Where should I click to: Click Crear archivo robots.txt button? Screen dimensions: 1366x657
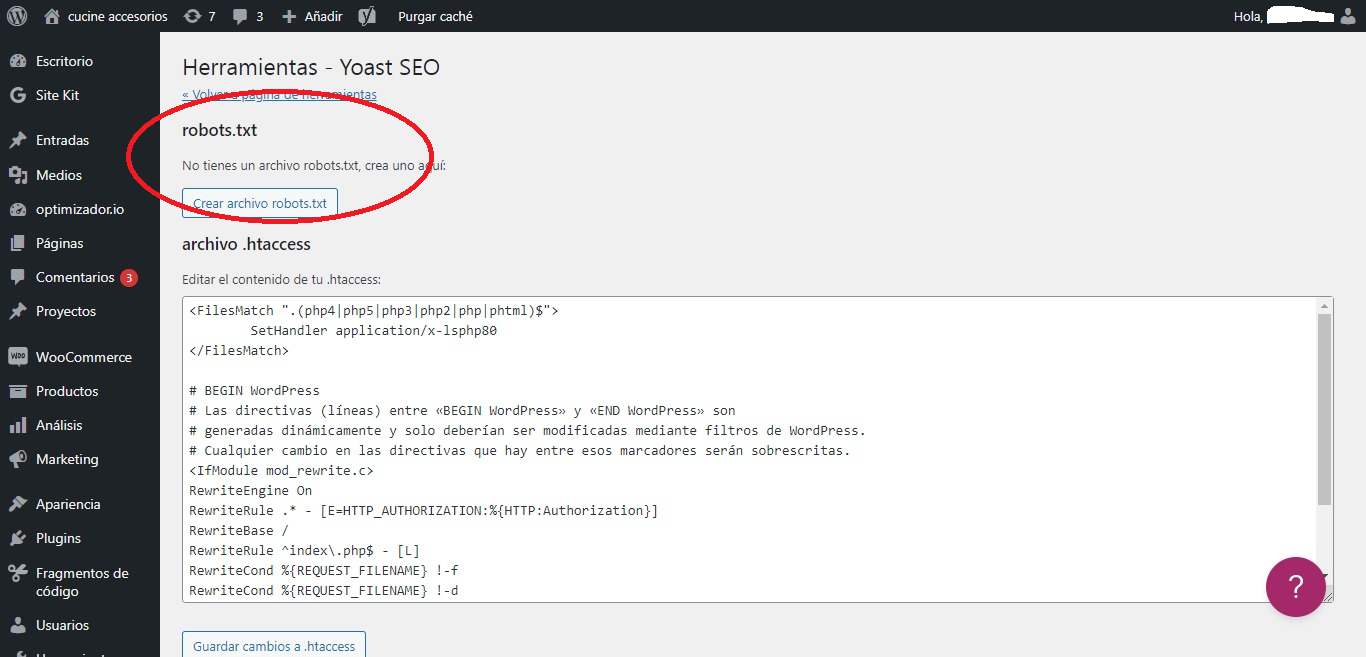[260, 203]
